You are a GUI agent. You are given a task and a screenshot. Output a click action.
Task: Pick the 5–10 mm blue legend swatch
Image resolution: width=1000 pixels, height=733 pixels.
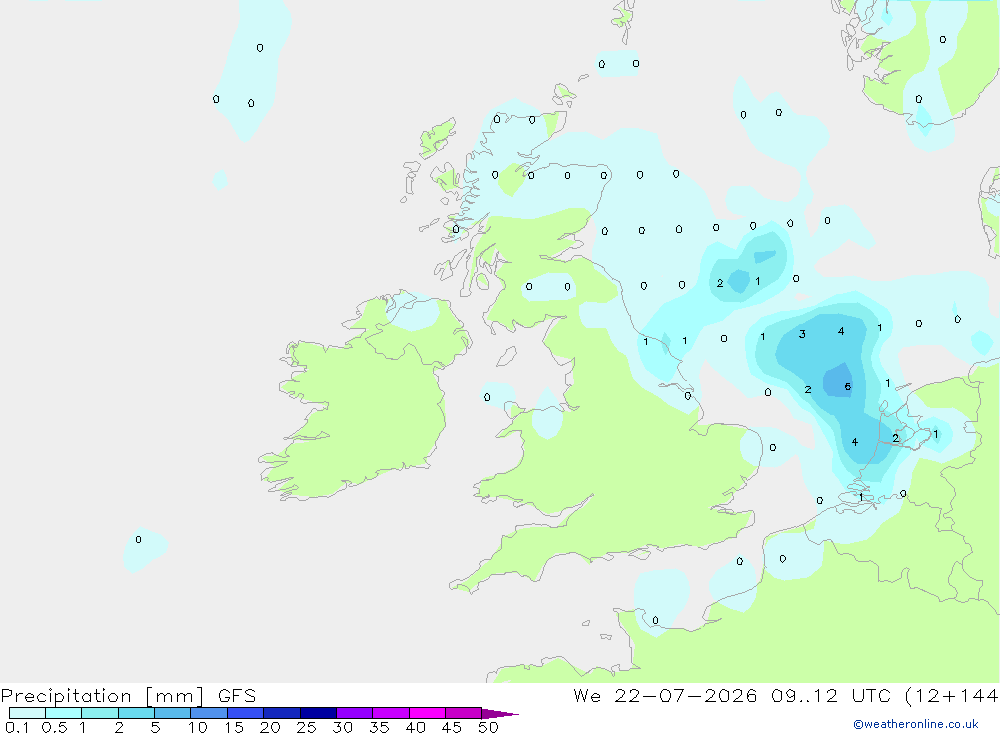coord(173,713)
